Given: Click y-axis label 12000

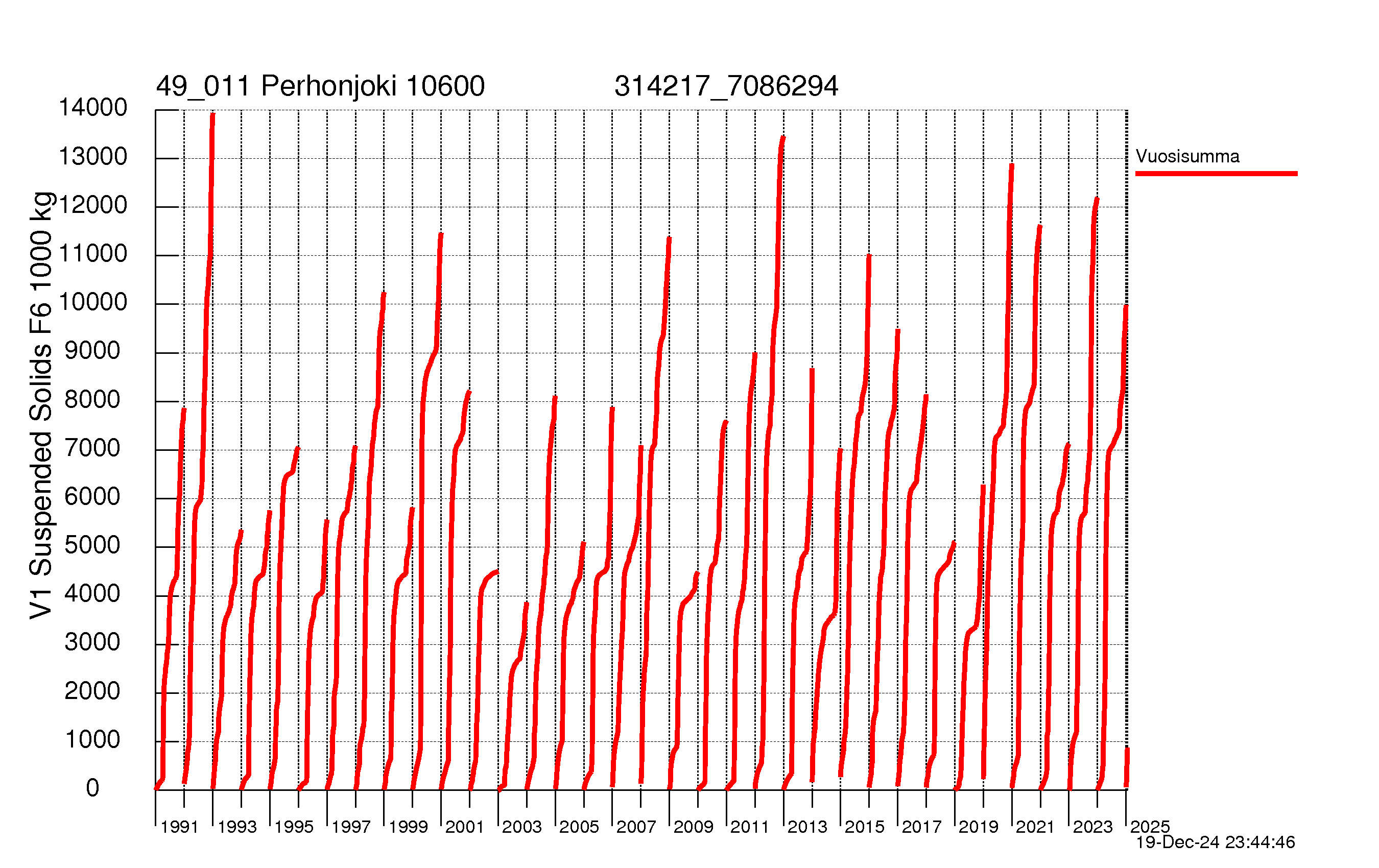Looking at the screenshot, I should pos(93,205).
